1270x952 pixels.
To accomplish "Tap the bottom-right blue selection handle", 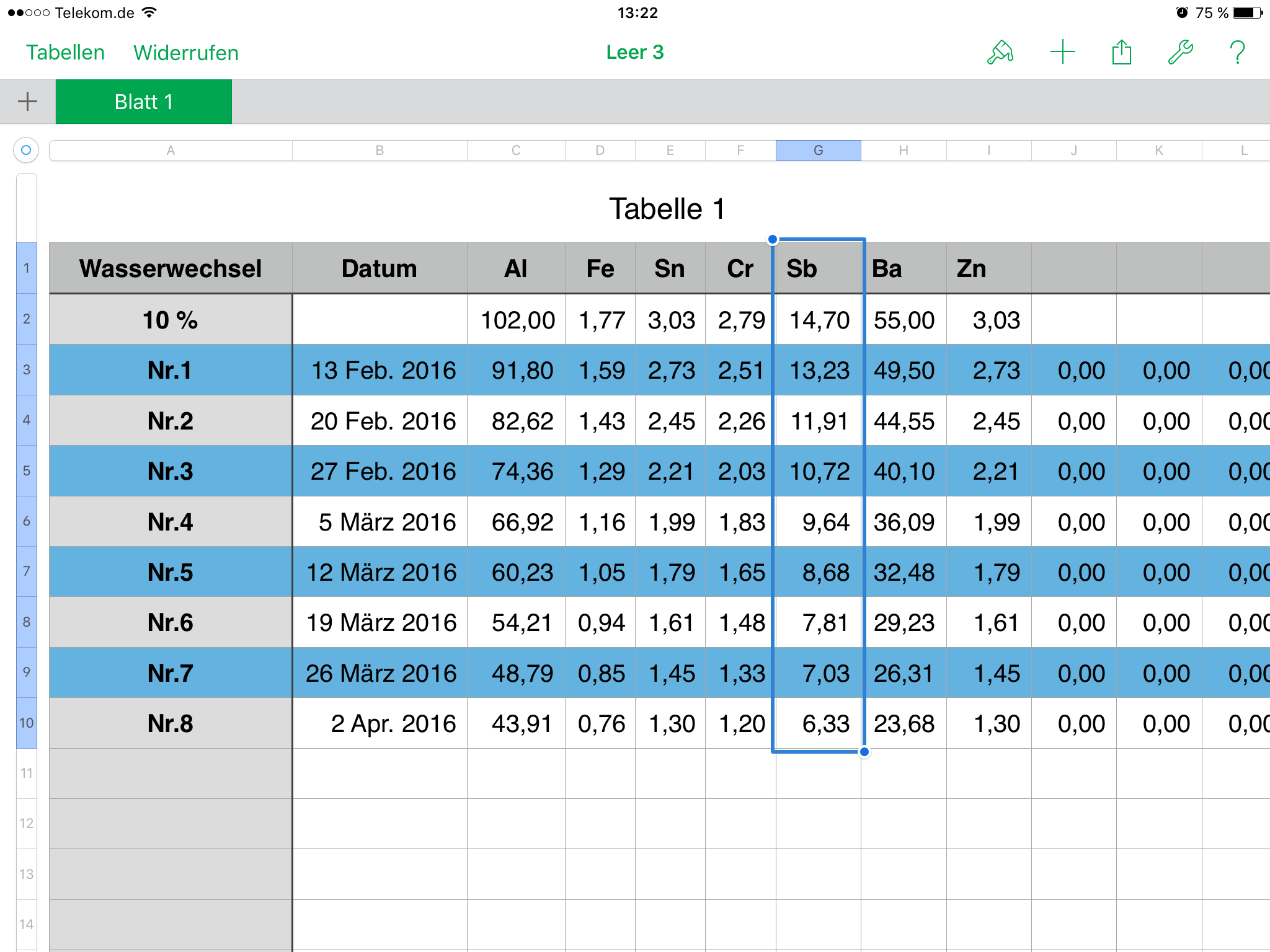I will click(864, 752).
